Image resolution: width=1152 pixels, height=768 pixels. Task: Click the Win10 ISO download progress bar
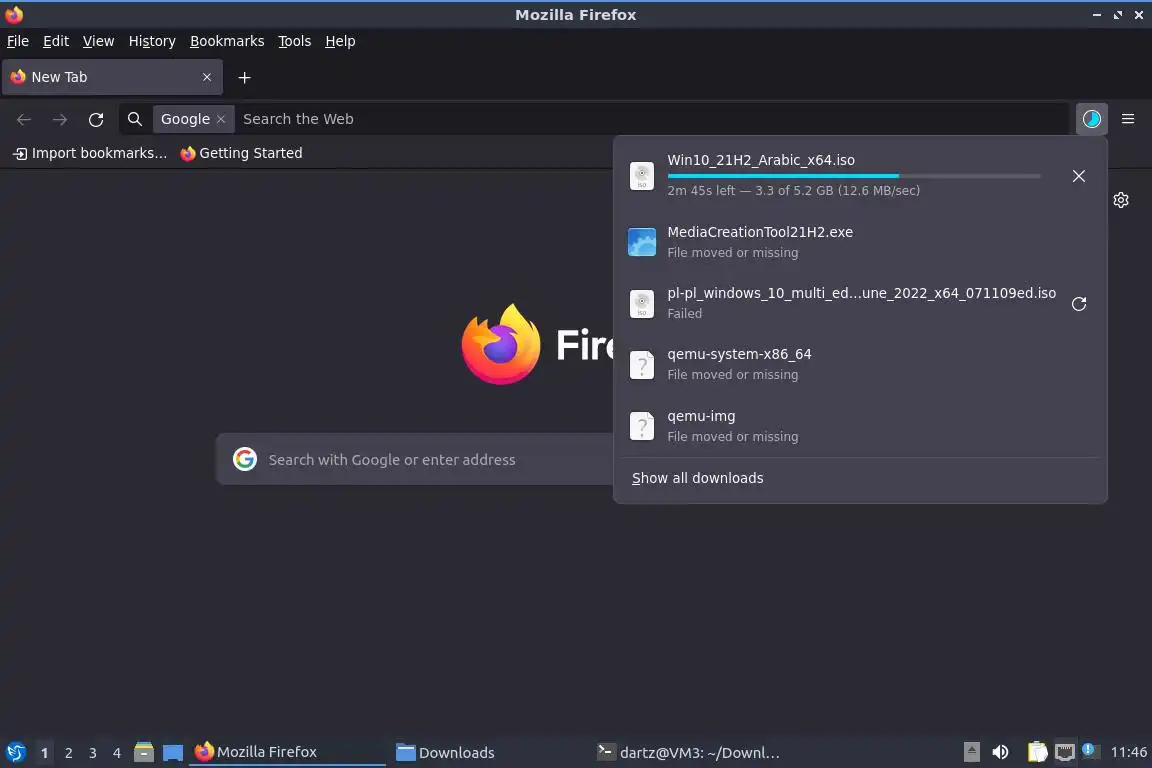(854, 176)
